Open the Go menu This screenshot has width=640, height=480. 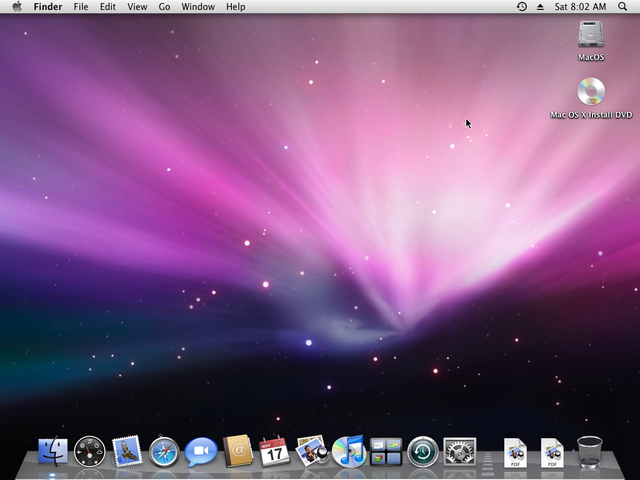coord(164,7)
